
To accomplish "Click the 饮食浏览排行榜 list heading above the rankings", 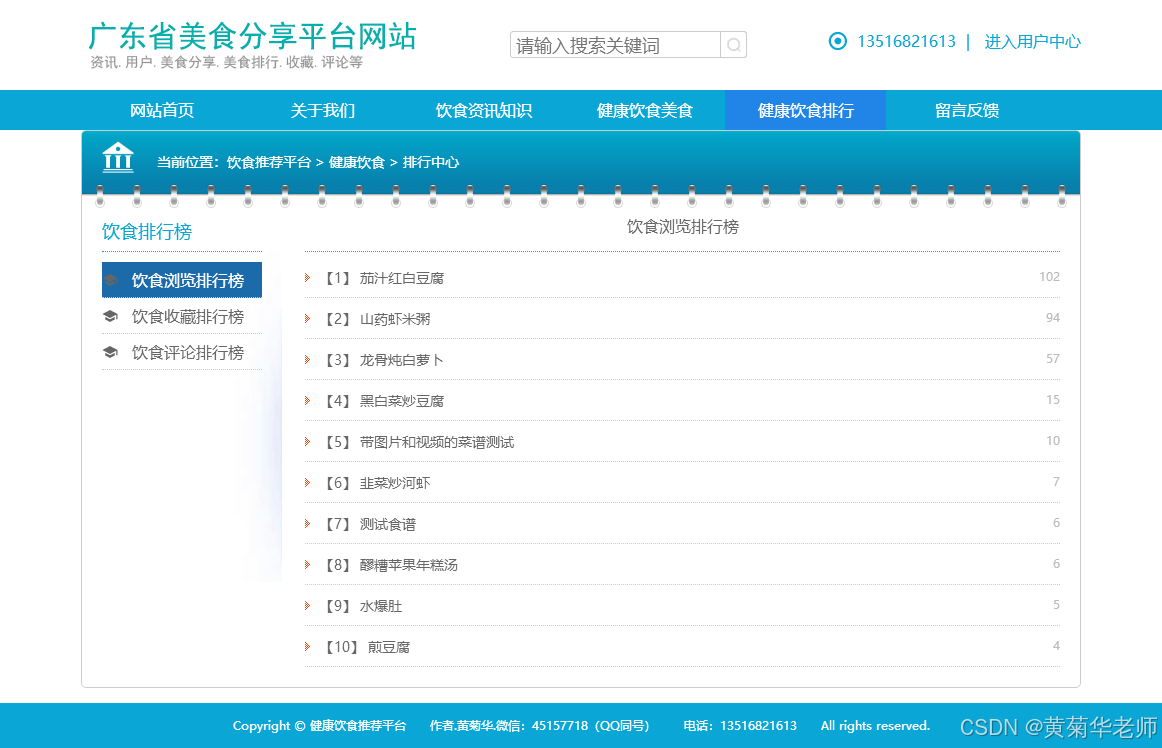I will [x=683, y=227].
